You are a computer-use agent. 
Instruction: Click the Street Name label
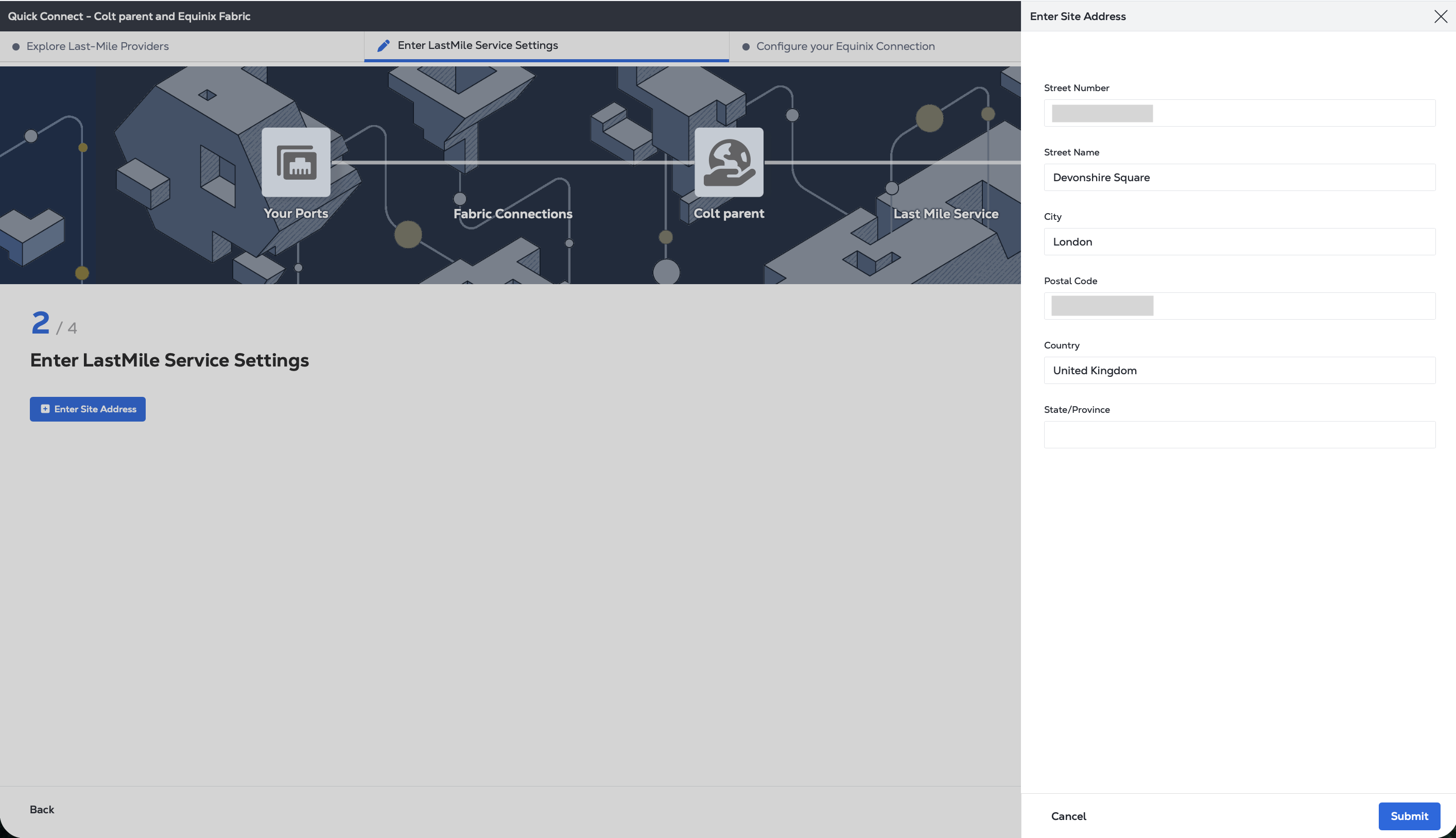[x=1071, y=152]
